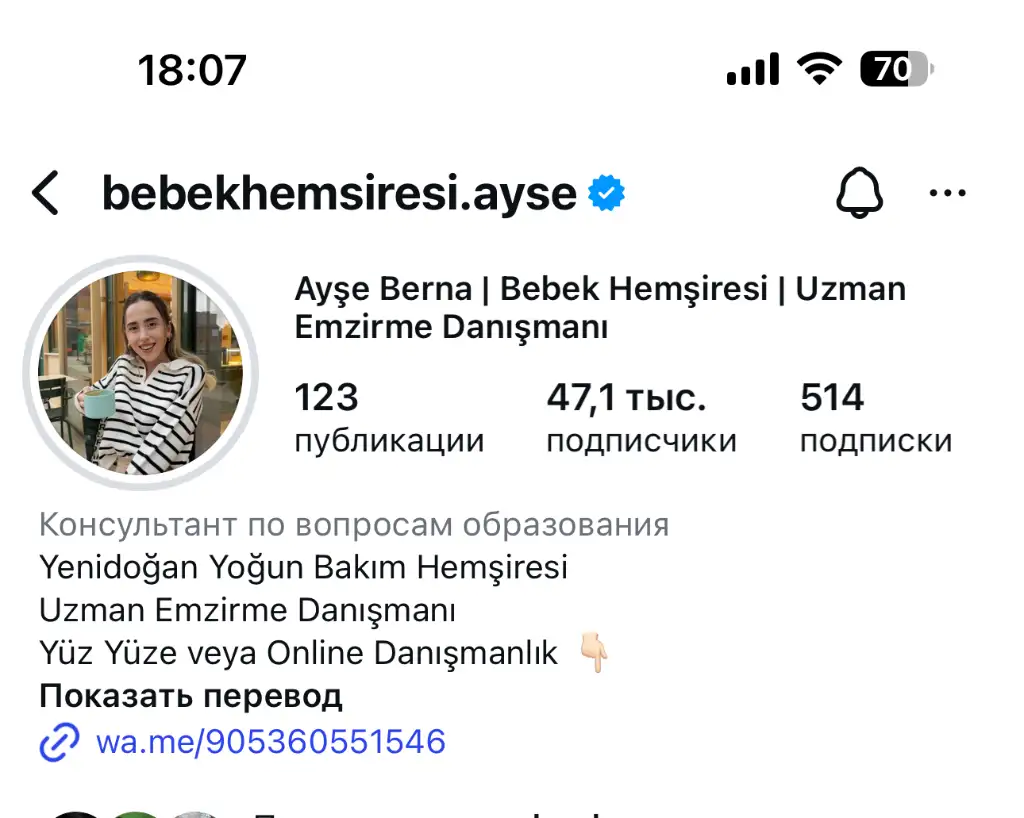Tap Показать перевод to translate bio
The image size is (1024, 818).
pyautogui.click(x=191, y=696)
